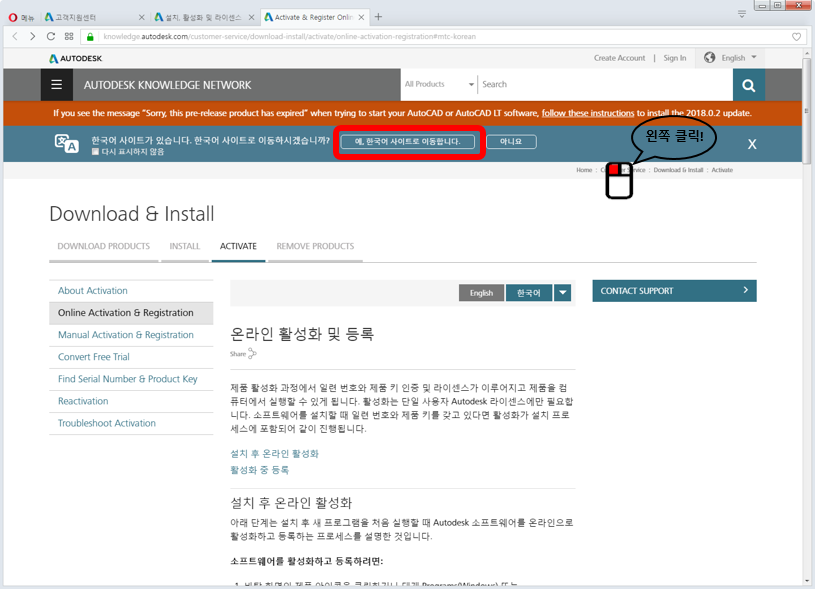This screenshot has width=815, height=589.
Task: Click the translation icon in the banner
Action: (67, 143)
